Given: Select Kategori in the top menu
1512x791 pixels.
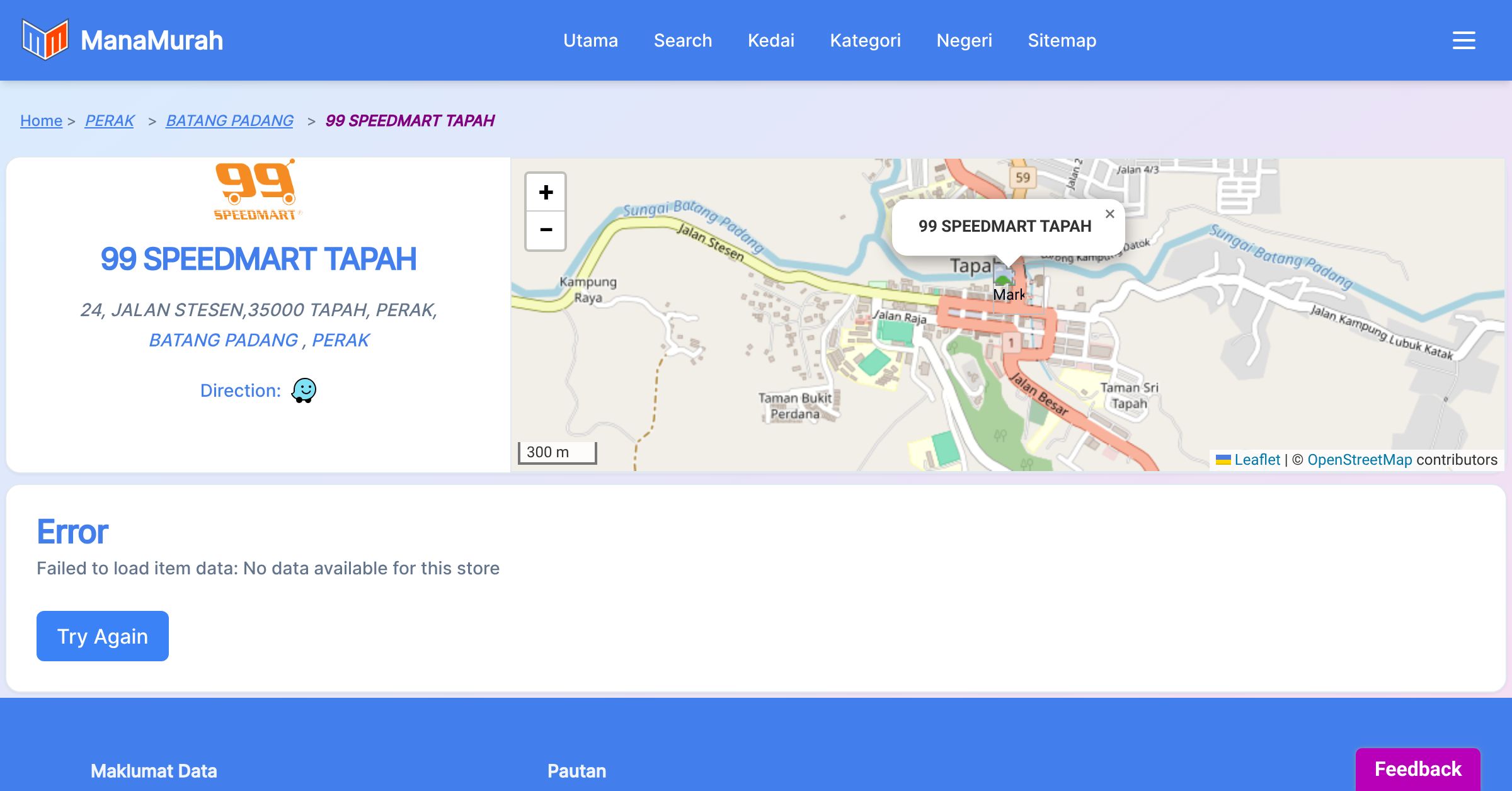Looking at the screenshot, I should tap(865, 40).
